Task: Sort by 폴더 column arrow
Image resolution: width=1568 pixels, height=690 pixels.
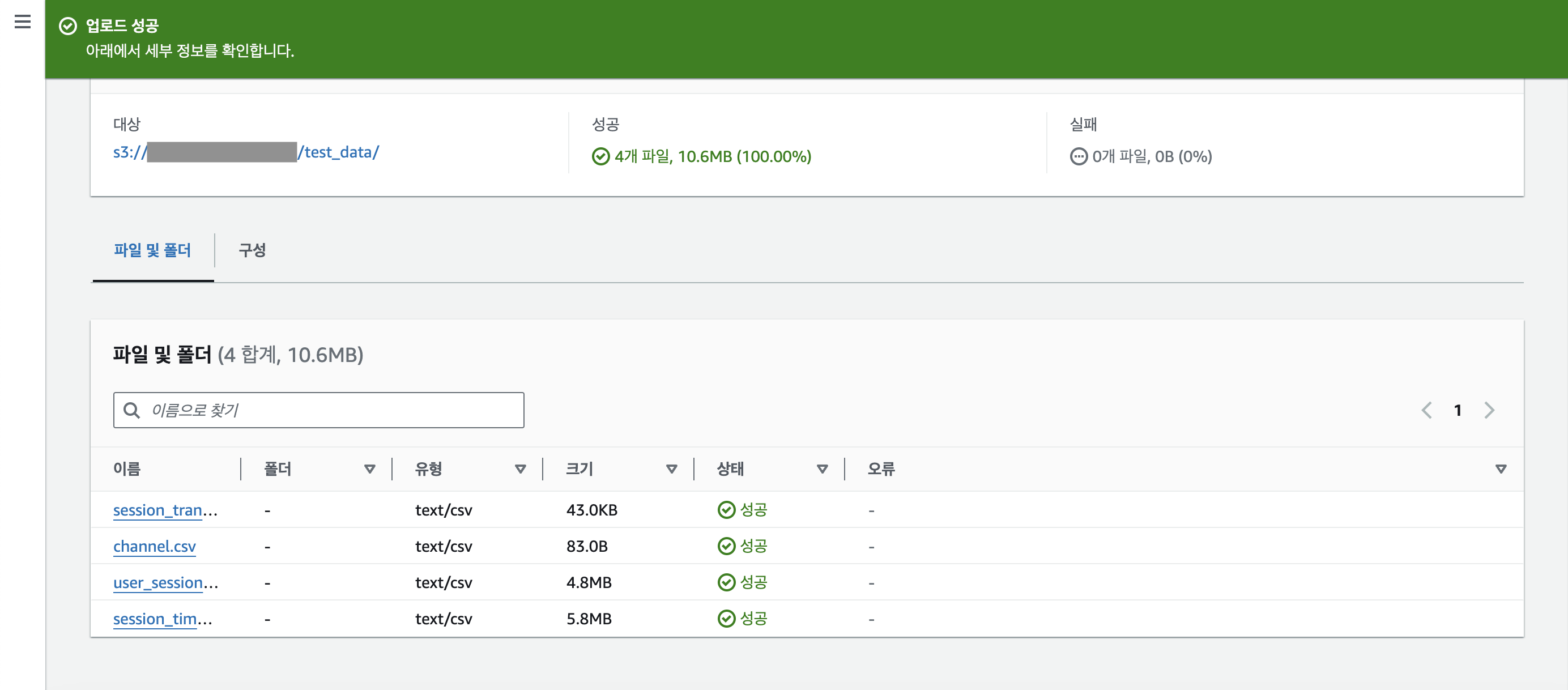Action: (369, 468)
